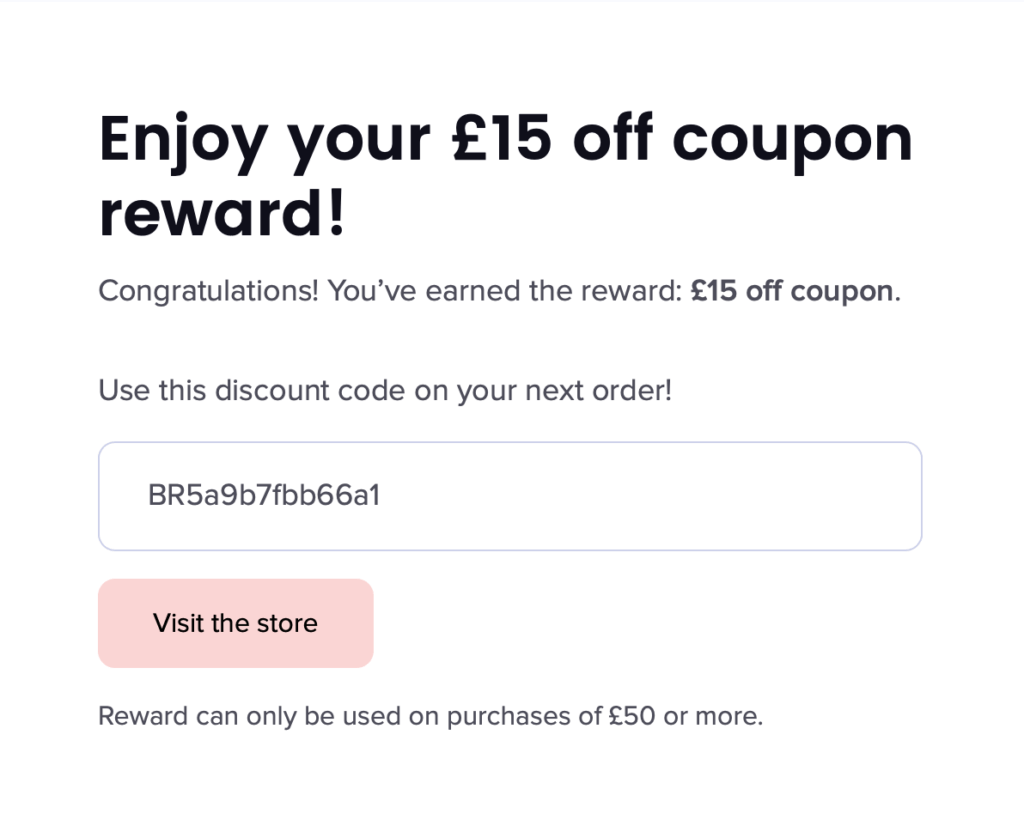This screenshot has height=838, width=1024.
Task: Click the Visit the store button
Action: pyautogui.click(x=234, y=622)
